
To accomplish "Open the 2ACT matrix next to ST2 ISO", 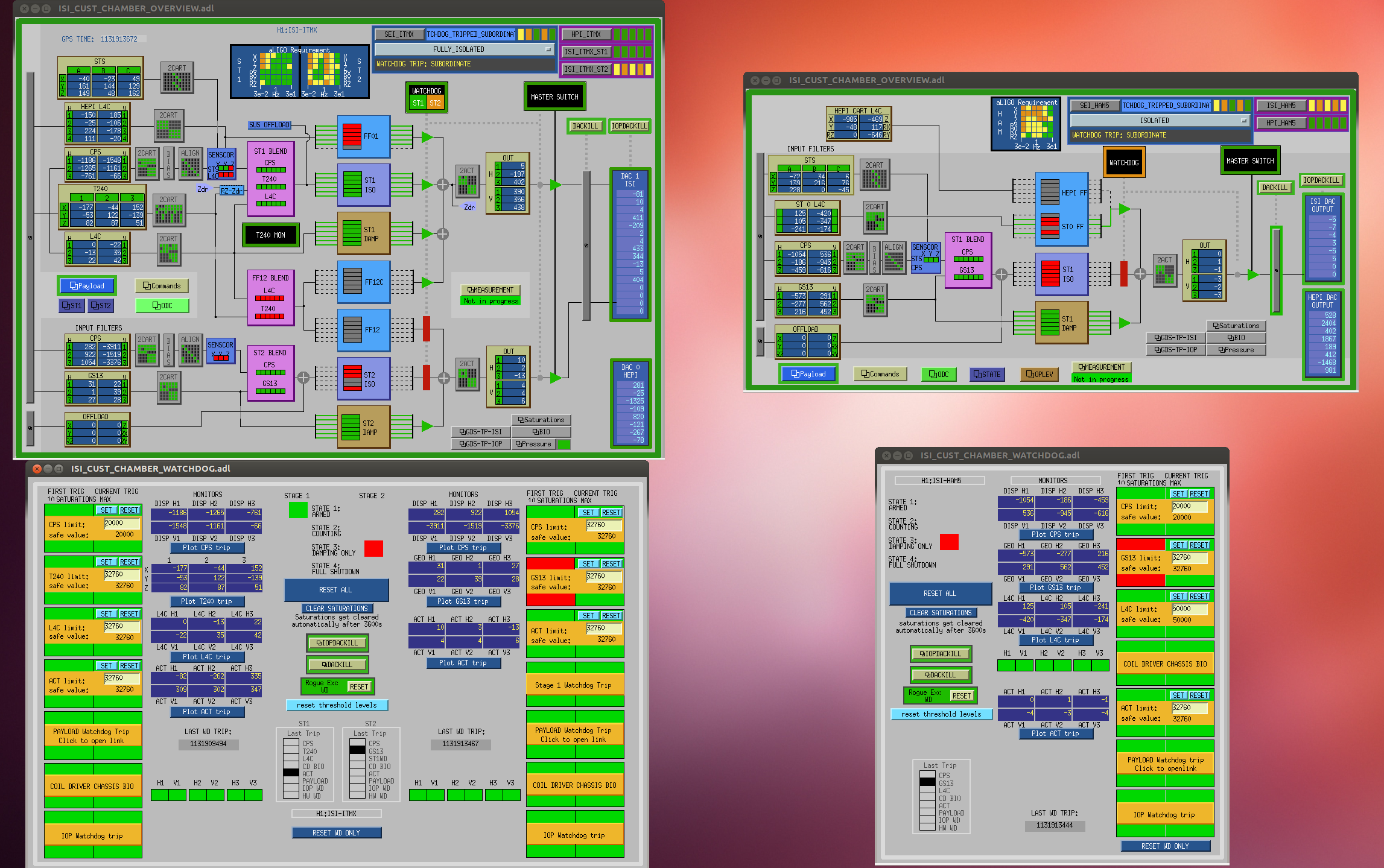I will click(467, 375).
